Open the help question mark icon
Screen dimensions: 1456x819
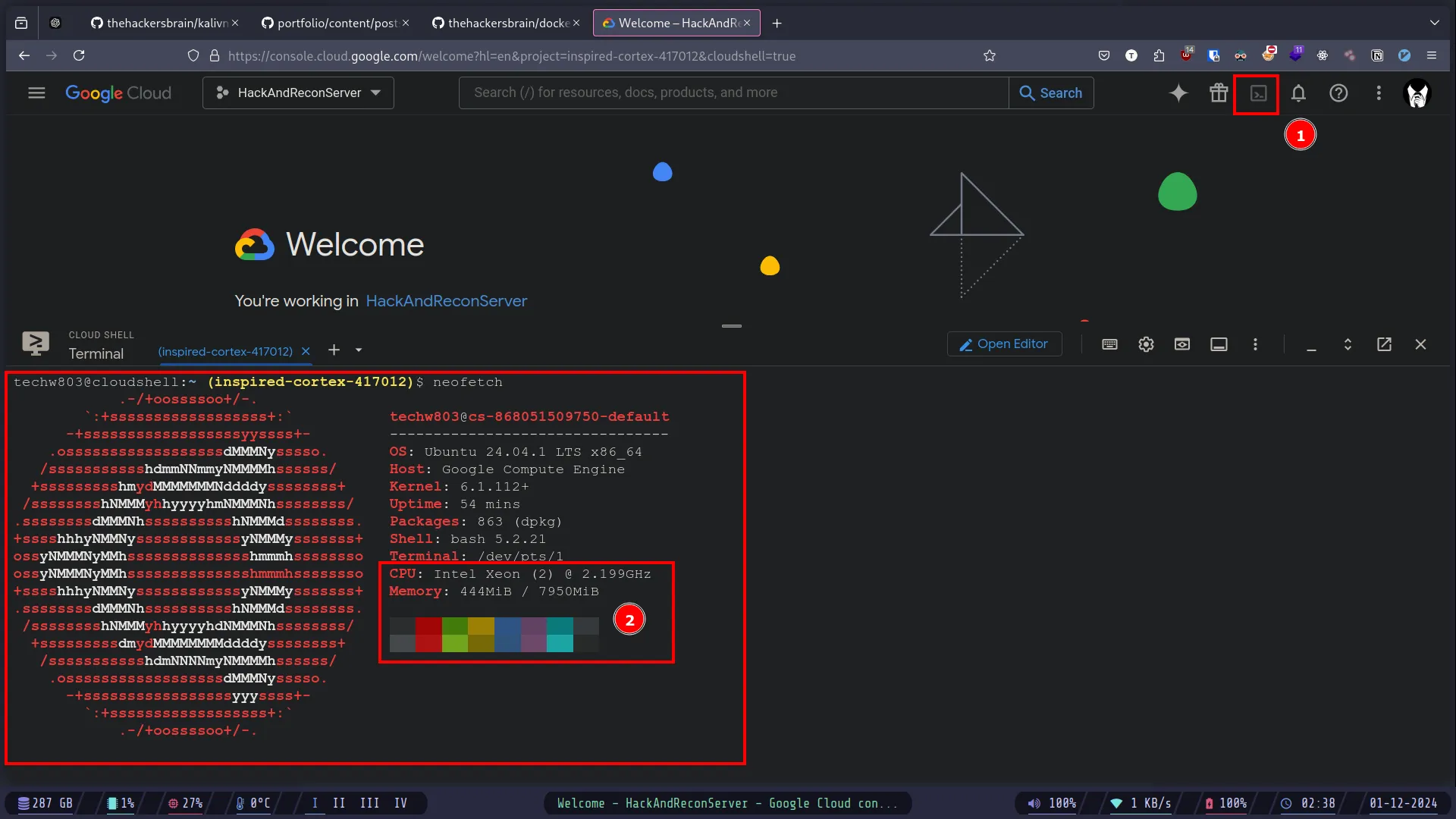[1338, 93]
